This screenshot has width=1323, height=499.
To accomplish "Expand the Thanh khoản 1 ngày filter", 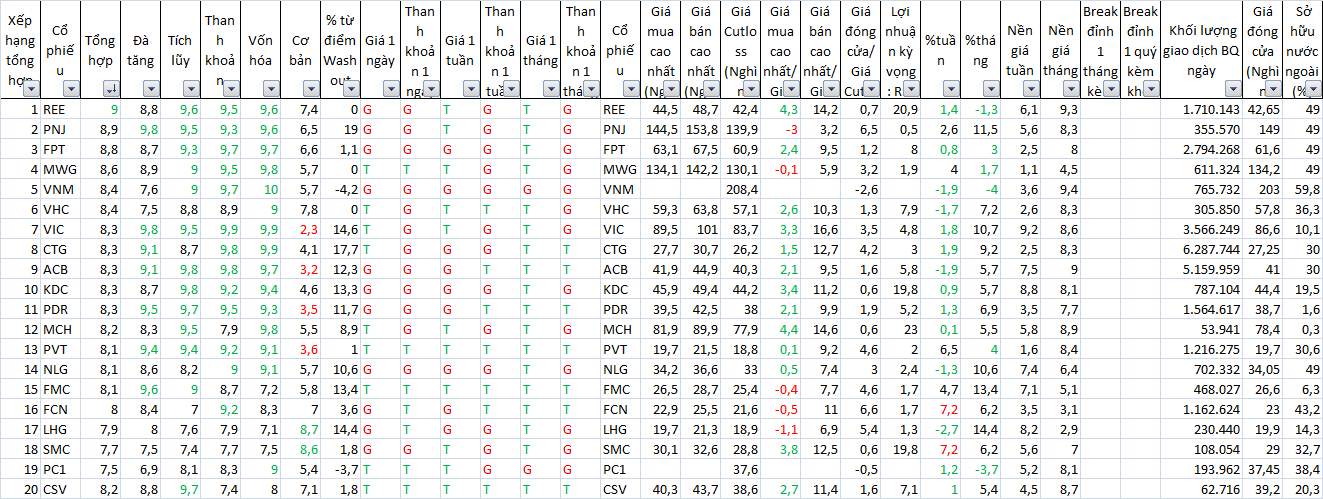I will (430, 90).
